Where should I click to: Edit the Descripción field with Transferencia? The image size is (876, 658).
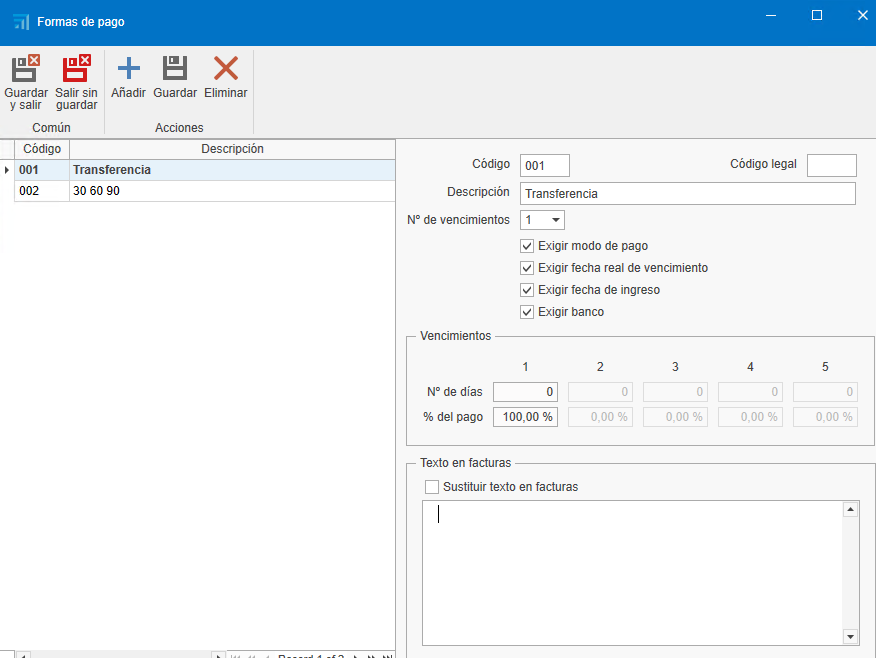(688, 194)
